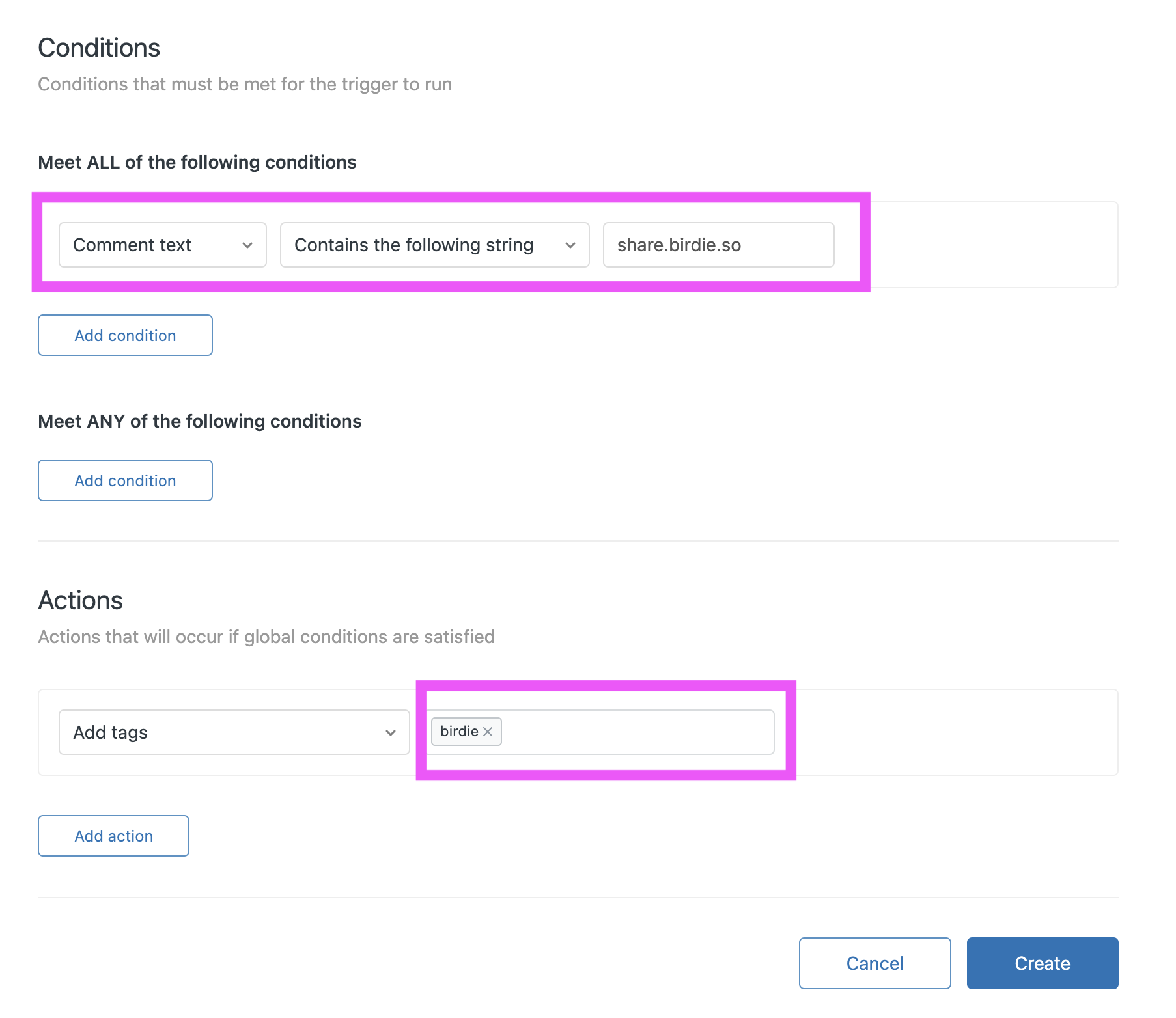Click the chevron on the string-match selector
The height and width of the screenshot is (1018, 1176).
[570, 245]
